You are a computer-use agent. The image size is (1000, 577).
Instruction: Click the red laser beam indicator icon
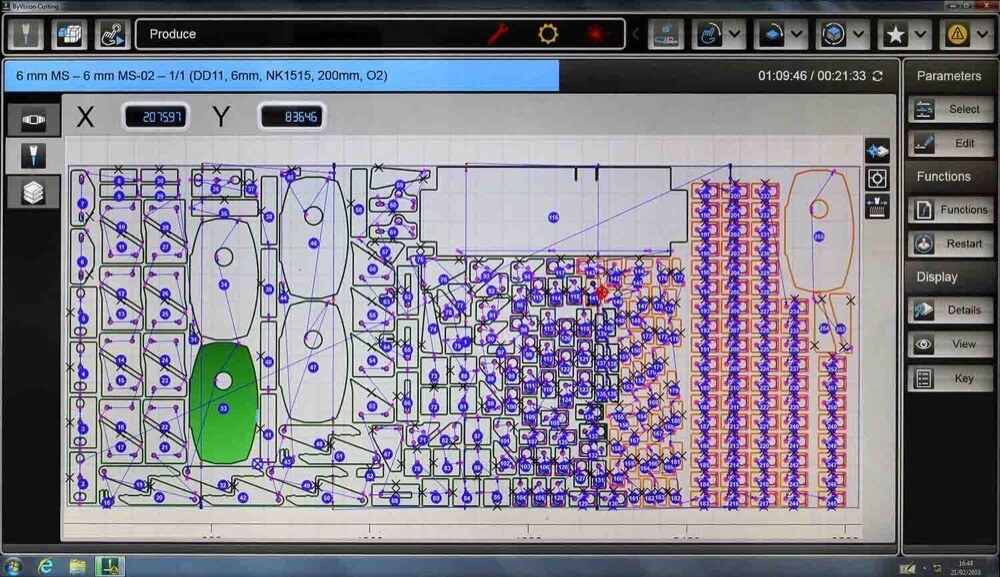pos(598,34)
